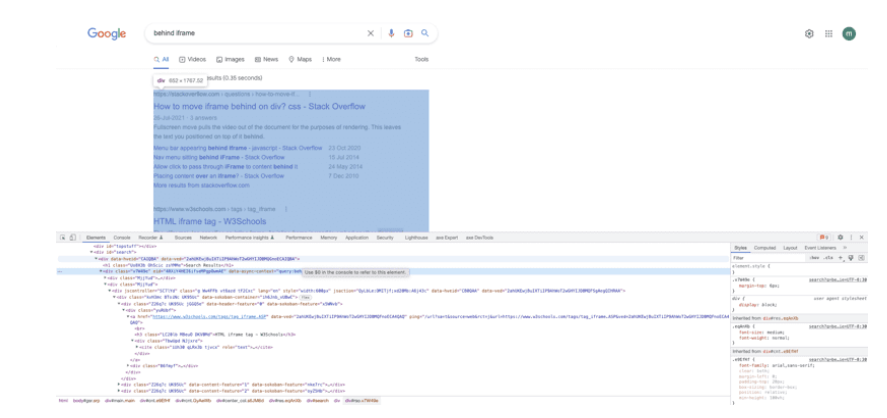Open the HTML iframe tag - W3Schools result
This screenshot has width=887, height=418.
[192, 220]
